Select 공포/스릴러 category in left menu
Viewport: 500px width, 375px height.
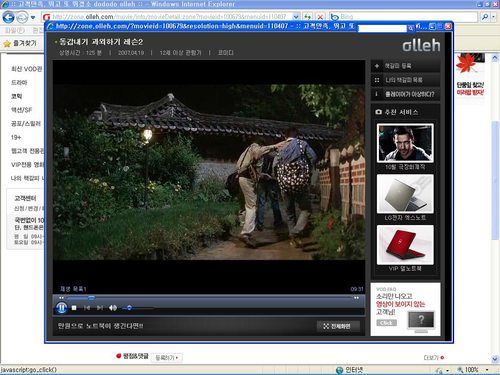[26, 123]
